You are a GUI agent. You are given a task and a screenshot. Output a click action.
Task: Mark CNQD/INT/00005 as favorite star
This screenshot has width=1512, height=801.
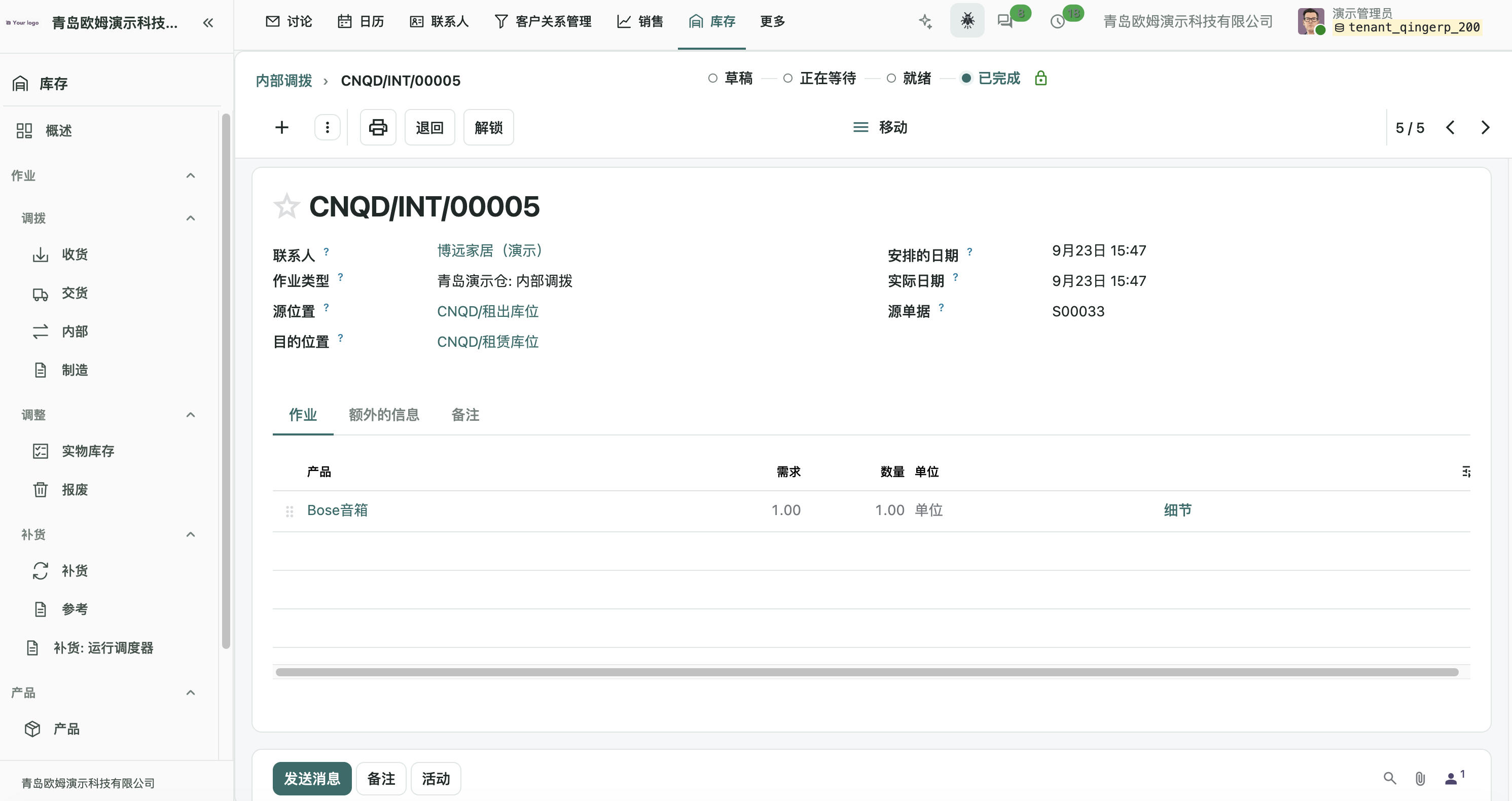(x=286, y=206)
